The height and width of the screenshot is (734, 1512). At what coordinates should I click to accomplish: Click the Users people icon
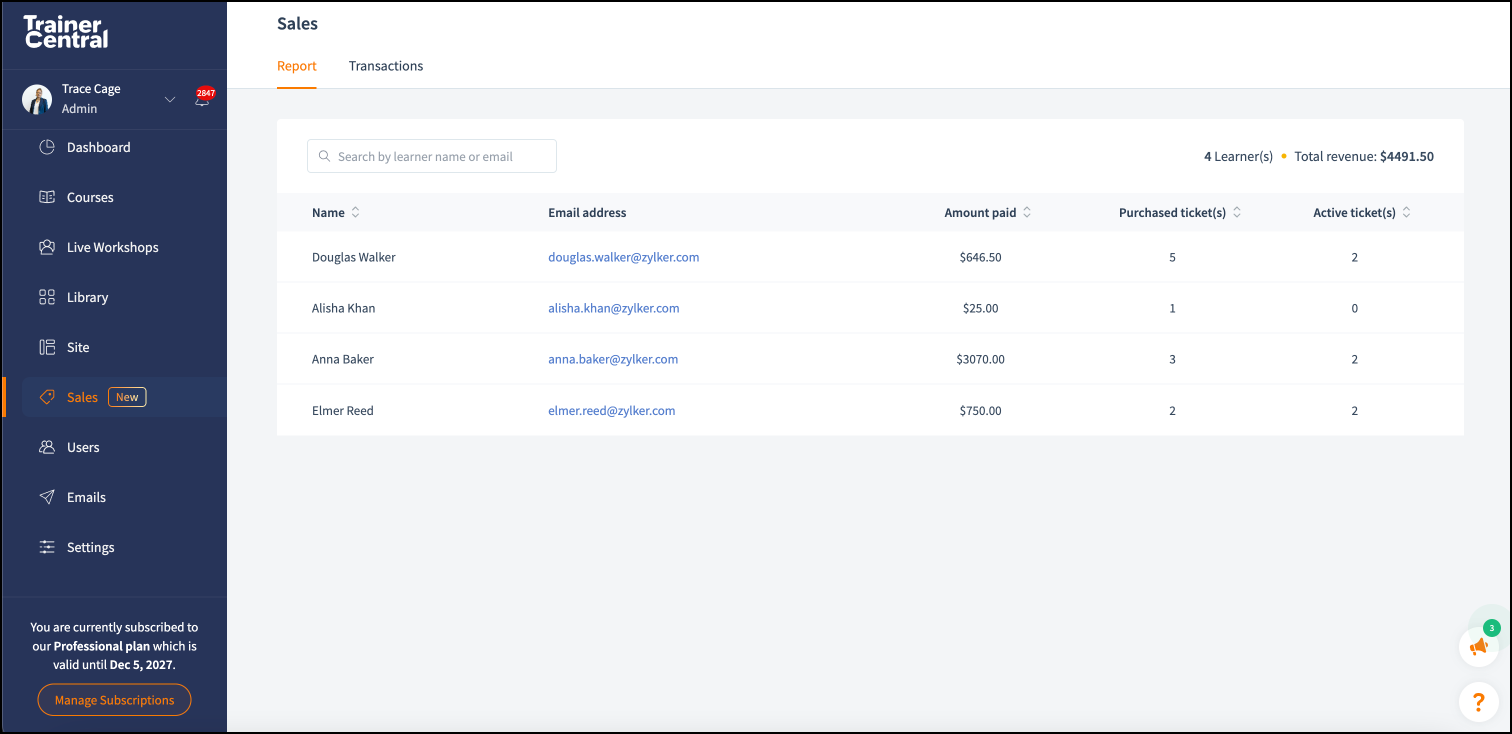47,447
